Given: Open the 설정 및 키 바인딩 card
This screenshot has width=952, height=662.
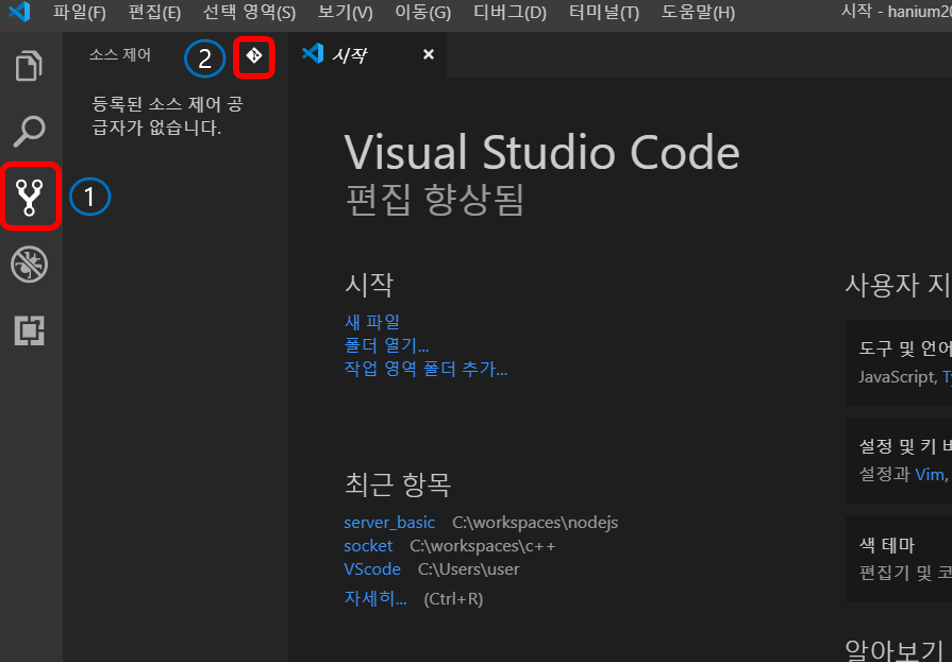Looking at the screenshot, I should [x=899, y=460].
